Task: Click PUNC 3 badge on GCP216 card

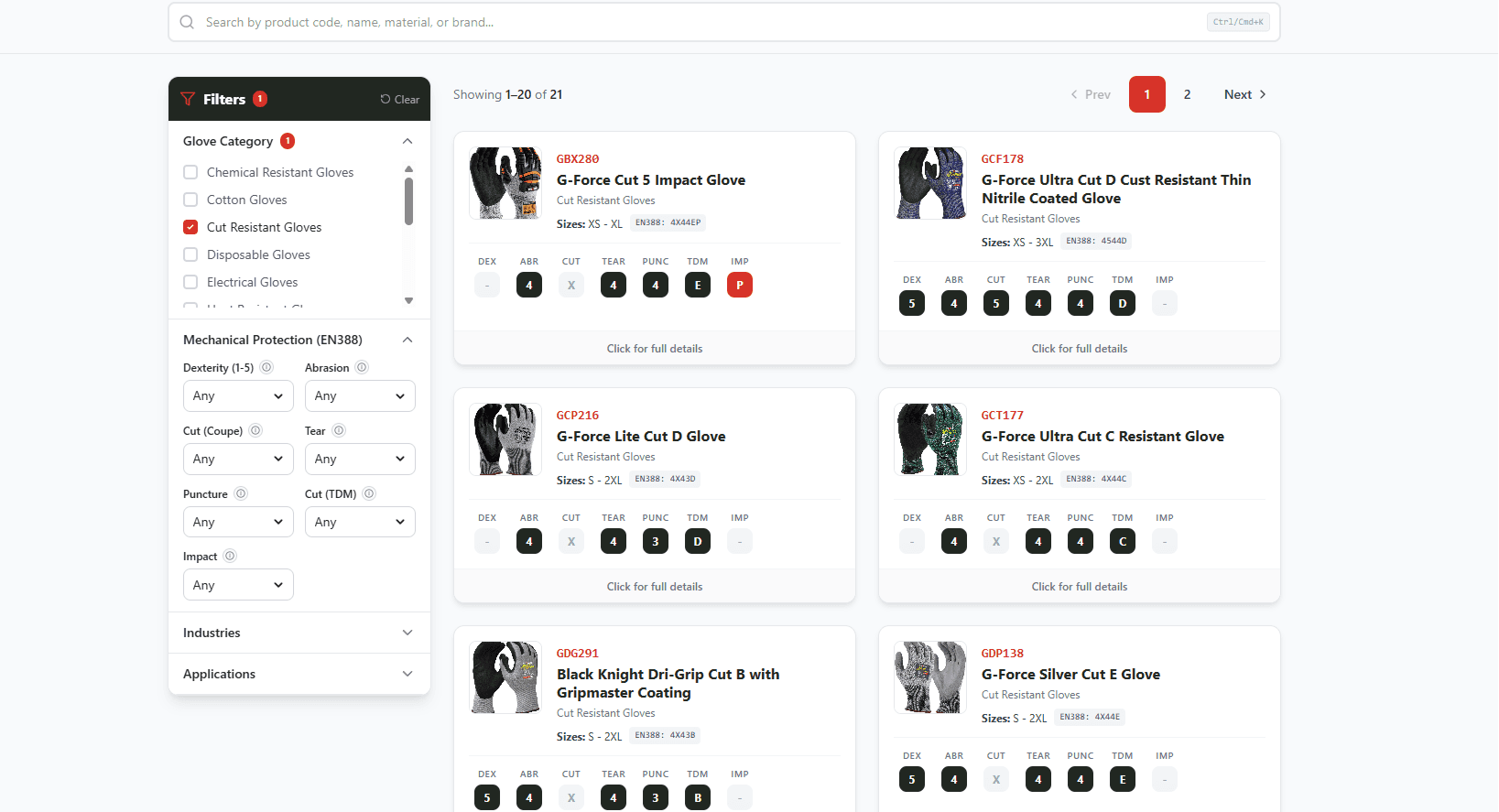Action: [656, 541]
